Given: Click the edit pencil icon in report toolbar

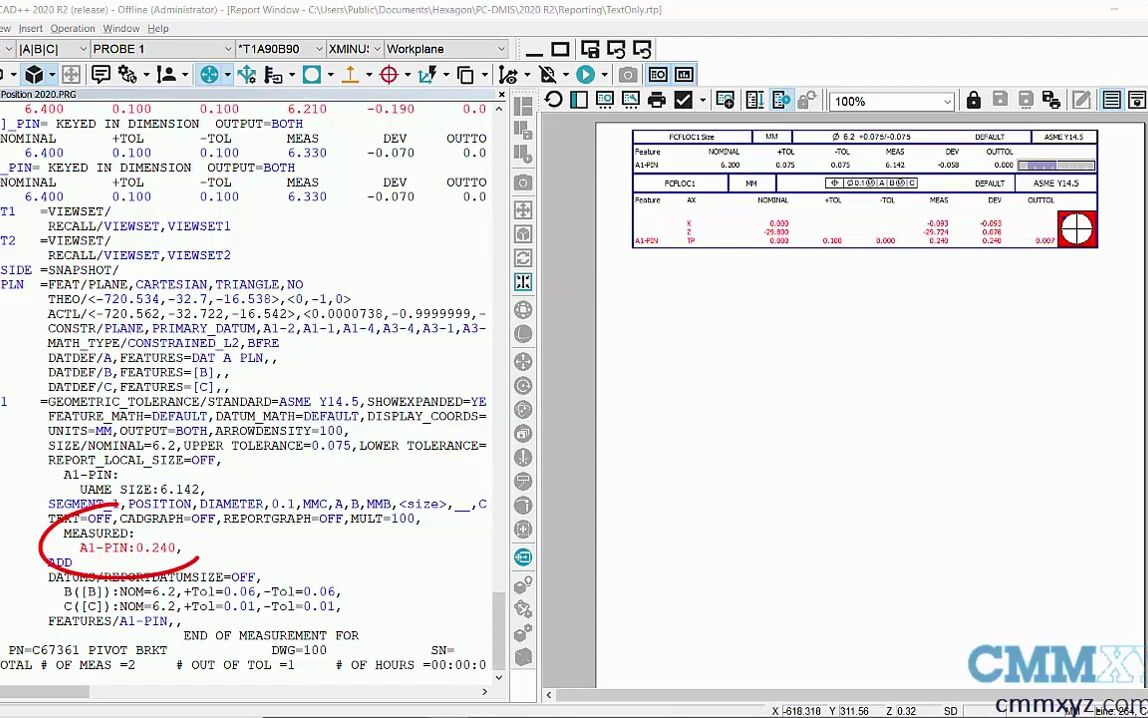Looking at the screenshot, I should tap(1081, 100).
